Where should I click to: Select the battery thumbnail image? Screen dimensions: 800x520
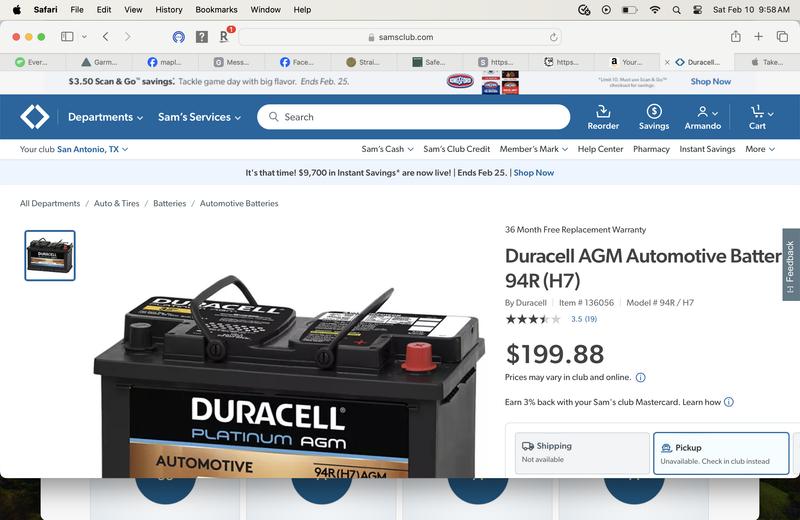pyautogui.click(x=50, y=255)
